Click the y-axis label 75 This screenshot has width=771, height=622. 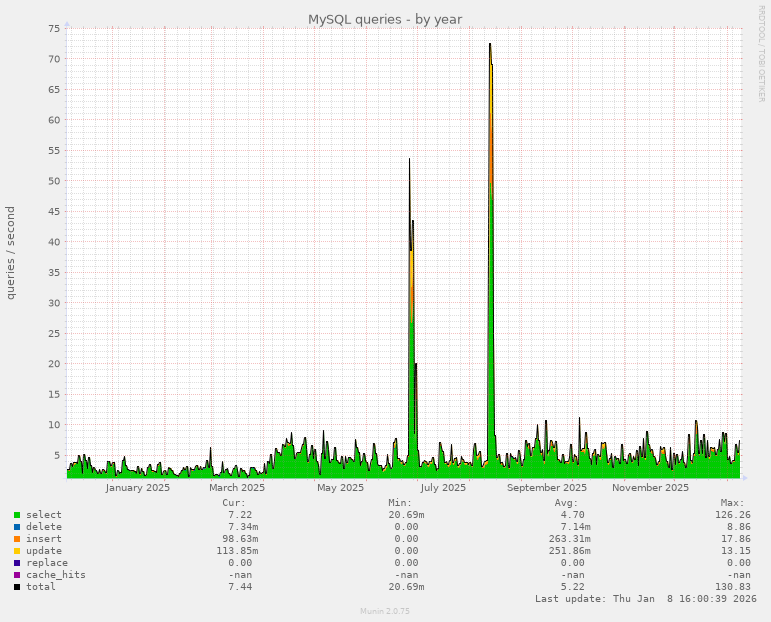(54, 29)
